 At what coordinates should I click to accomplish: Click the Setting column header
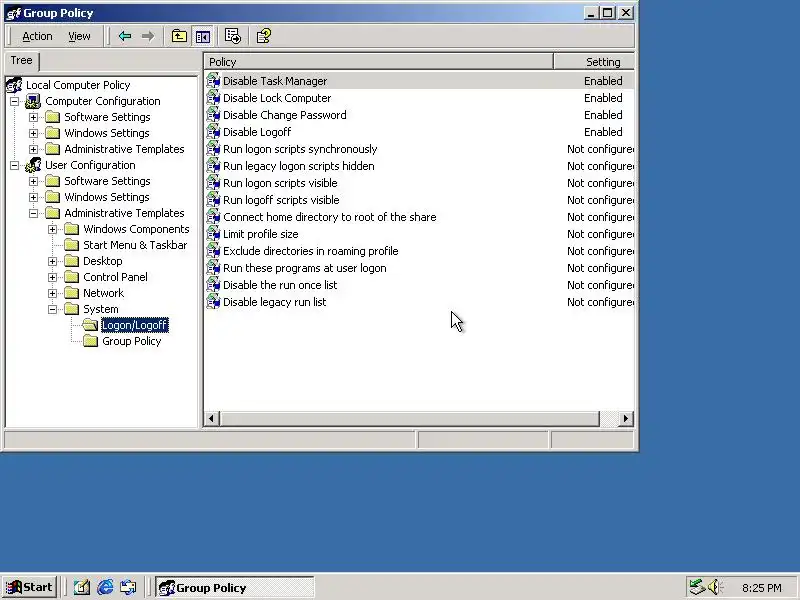(x=594, y=62)
